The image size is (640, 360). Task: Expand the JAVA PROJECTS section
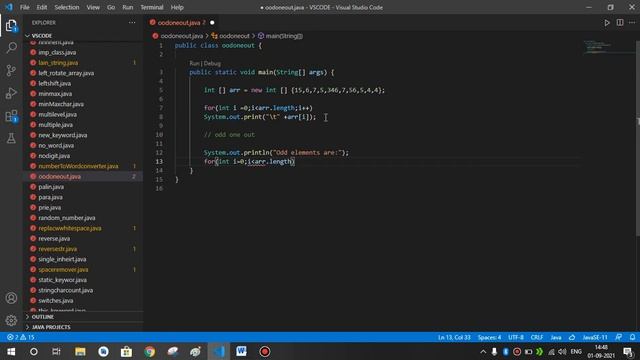pyautogui.click(x=51, y=327)
